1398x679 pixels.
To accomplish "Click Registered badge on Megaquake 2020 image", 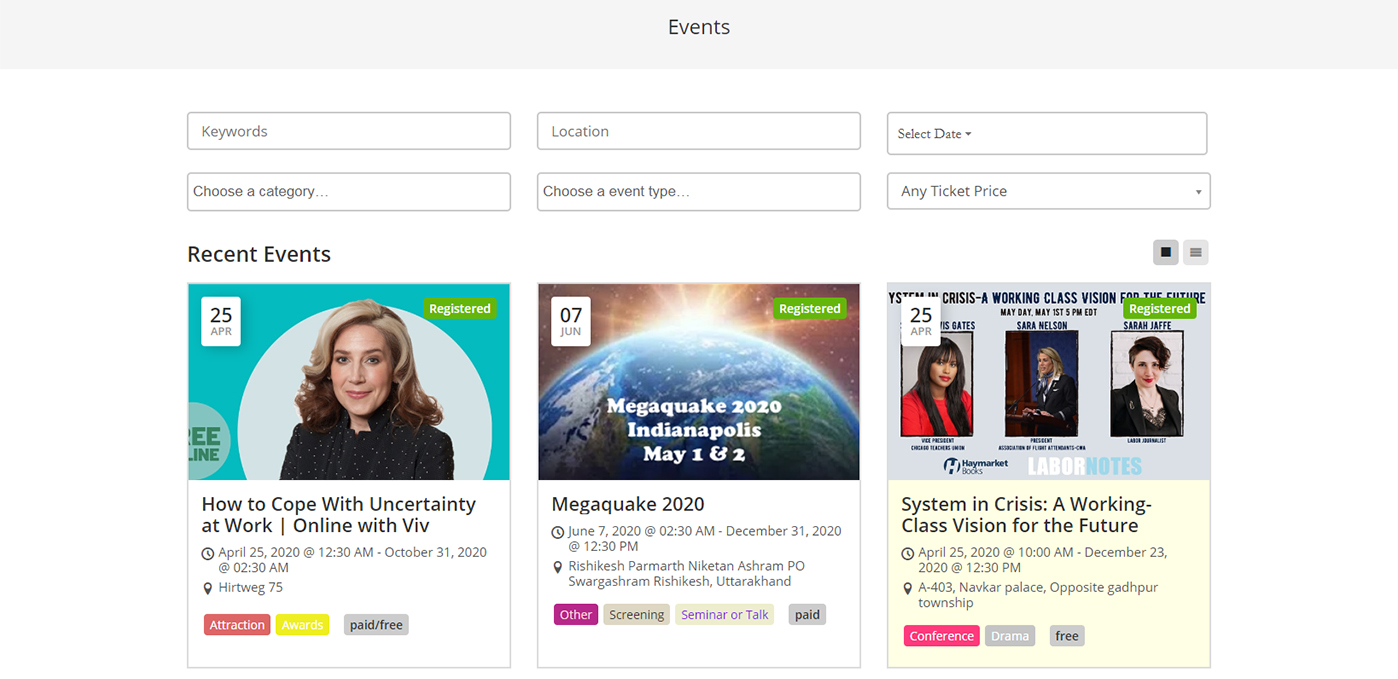I will click(x=809, y=309).
